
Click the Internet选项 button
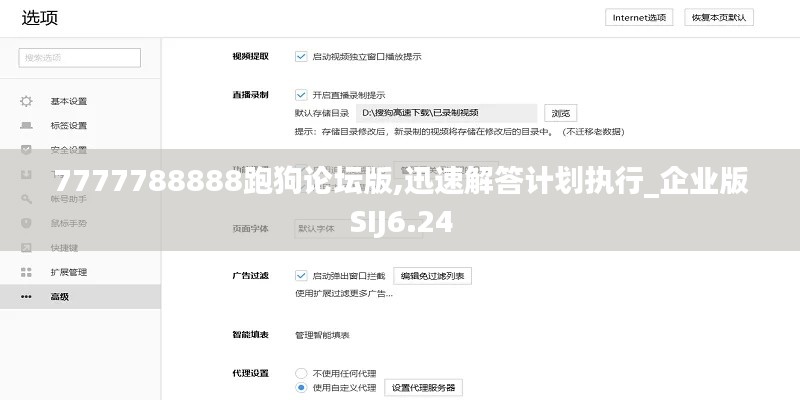[639, 17]
